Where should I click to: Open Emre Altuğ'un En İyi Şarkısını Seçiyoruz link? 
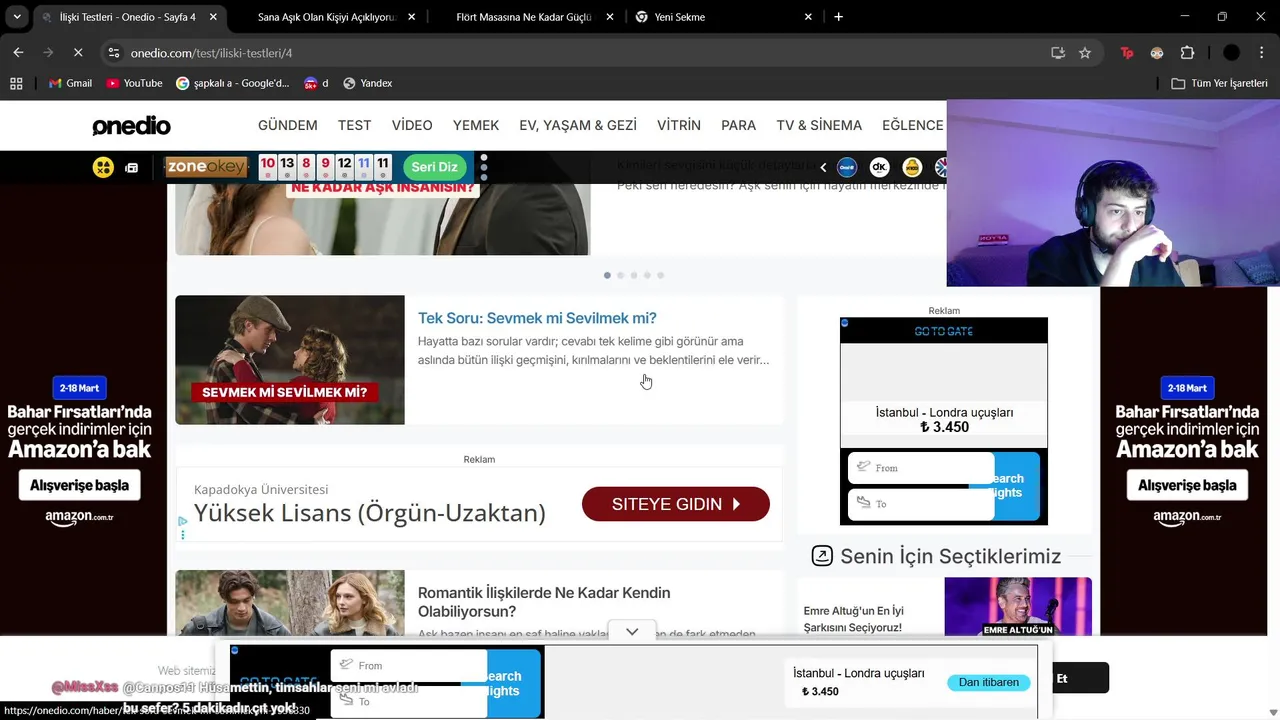854,619
